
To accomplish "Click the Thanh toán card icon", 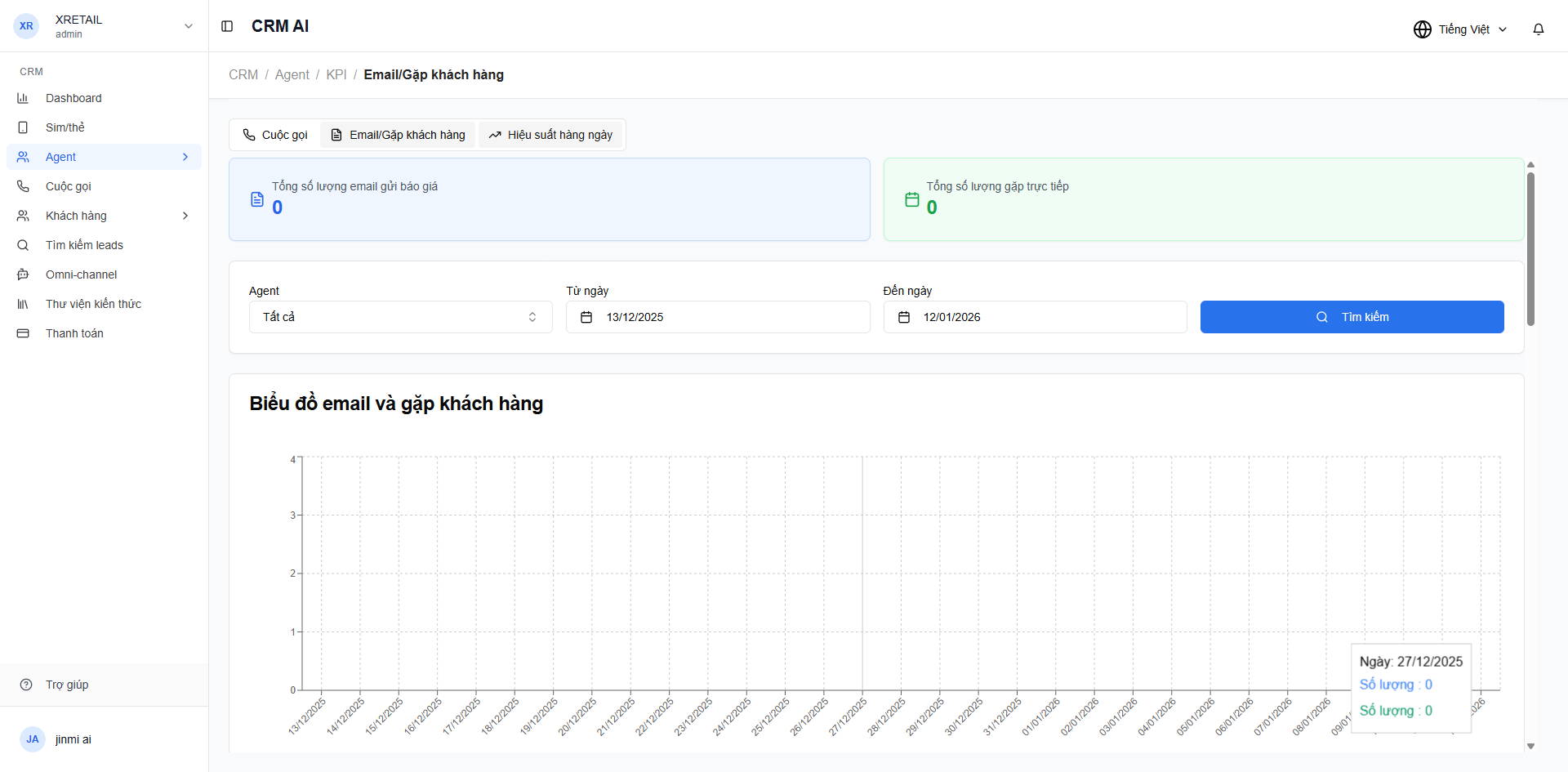I will click(x=23, y=333).
